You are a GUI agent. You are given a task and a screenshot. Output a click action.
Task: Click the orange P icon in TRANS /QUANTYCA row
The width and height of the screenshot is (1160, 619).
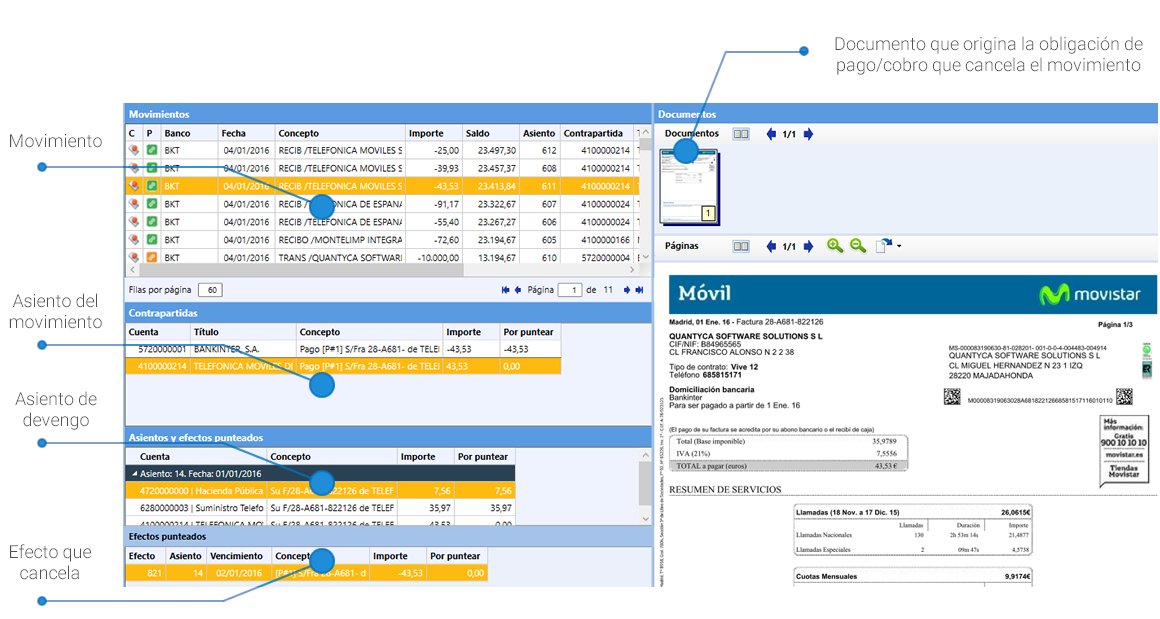tap(152, 257)
